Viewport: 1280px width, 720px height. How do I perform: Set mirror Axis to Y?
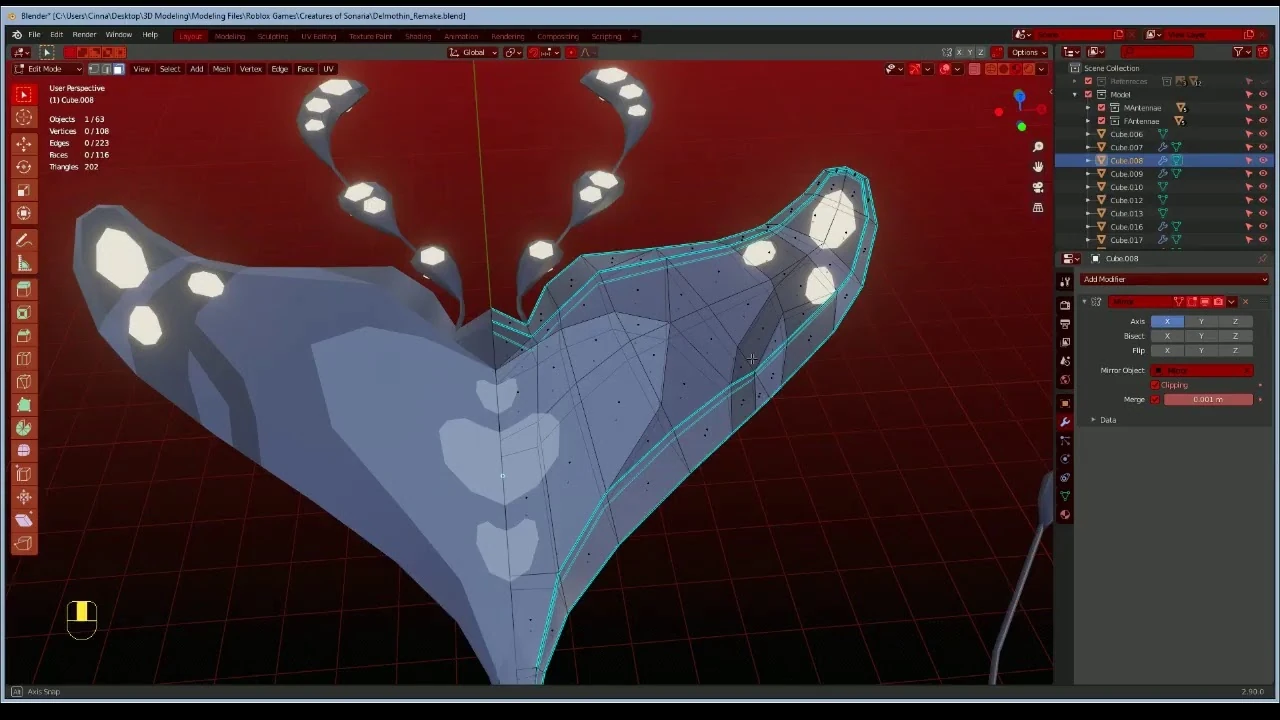click(x=1201, y=321)
